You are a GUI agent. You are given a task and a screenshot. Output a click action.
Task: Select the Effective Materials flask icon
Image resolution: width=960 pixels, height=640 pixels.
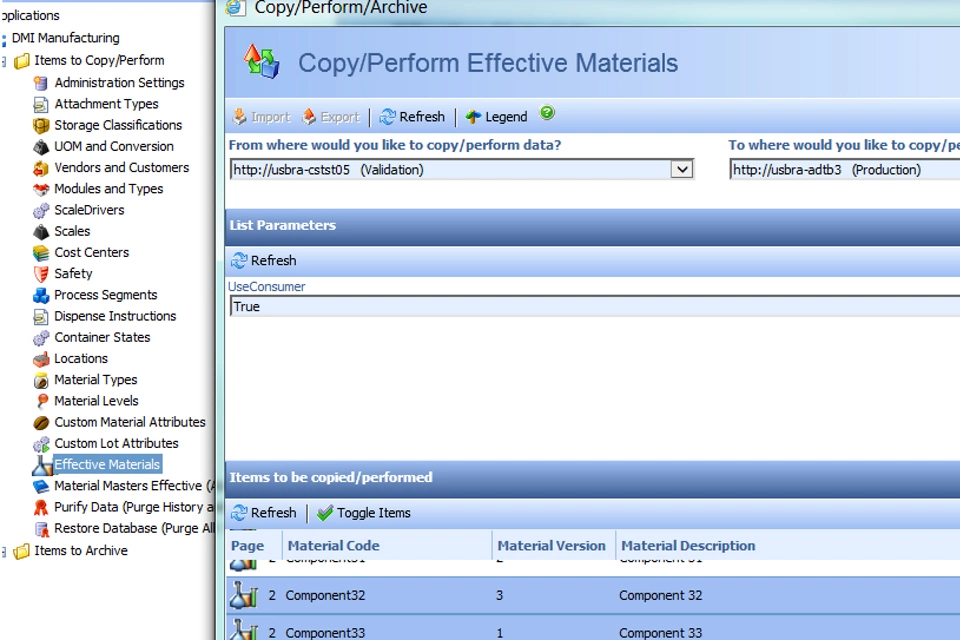42,465
